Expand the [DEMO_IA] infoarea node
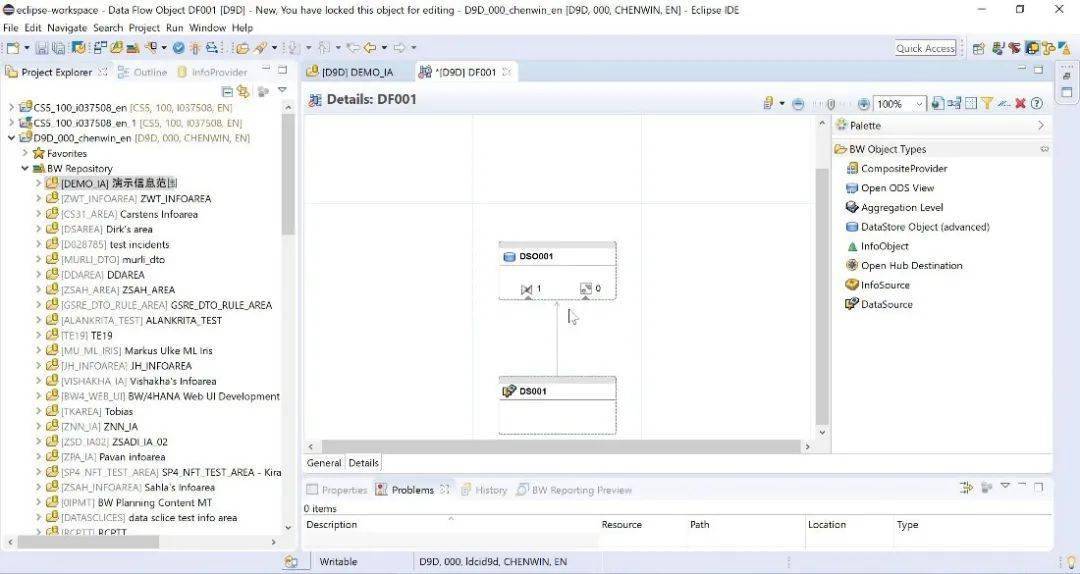The width and height of the screenshot is (1080, 574). pos(39,183)
